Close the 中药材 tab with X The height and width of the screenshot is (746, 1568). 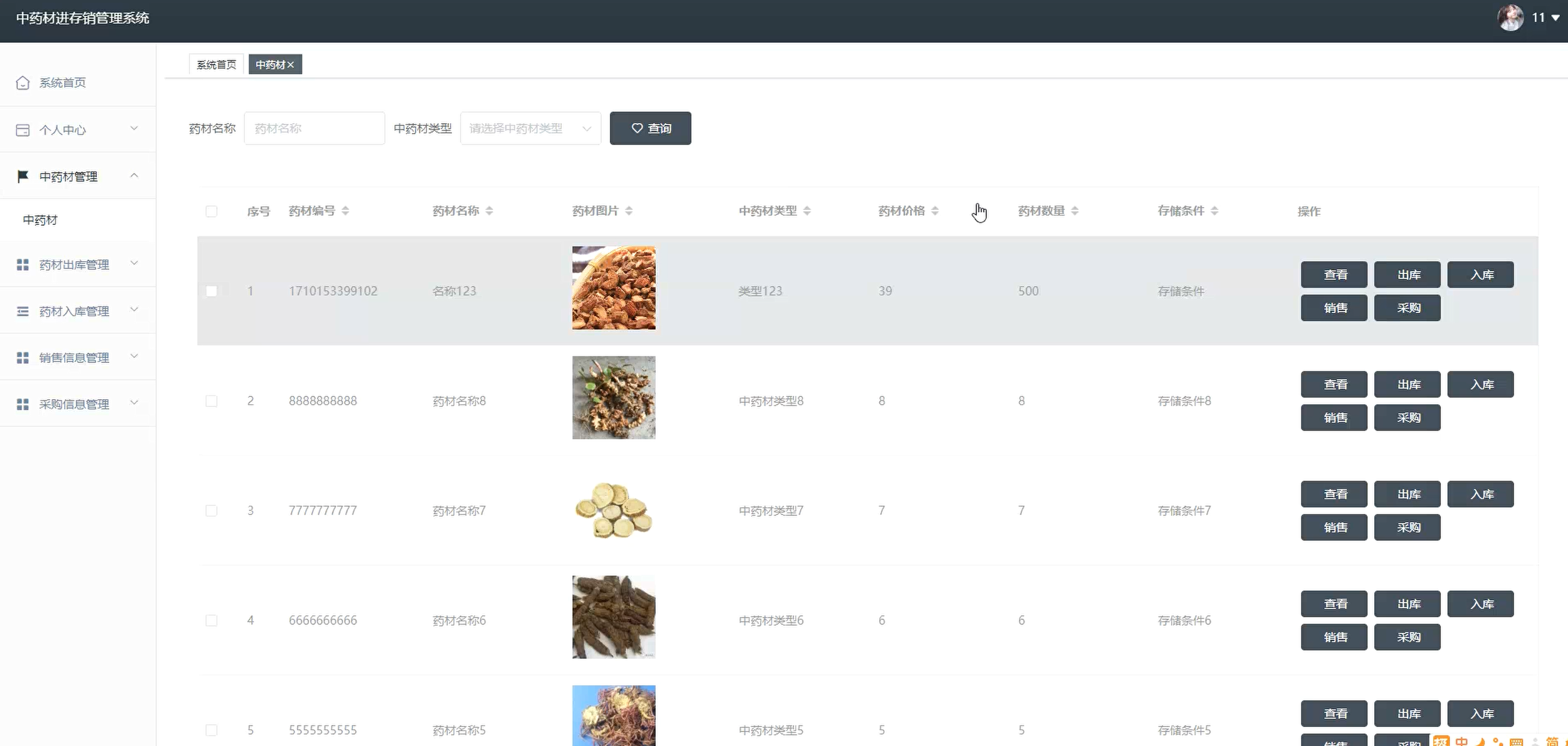tap(291, 65)
